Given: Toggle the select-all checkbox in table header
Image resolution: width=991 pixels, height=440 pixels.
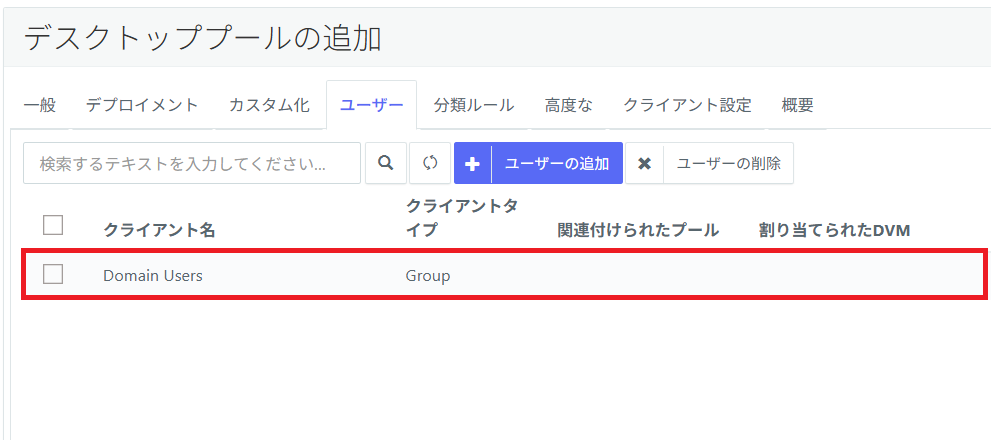Looking at the screenshot, I should point(53,224).
